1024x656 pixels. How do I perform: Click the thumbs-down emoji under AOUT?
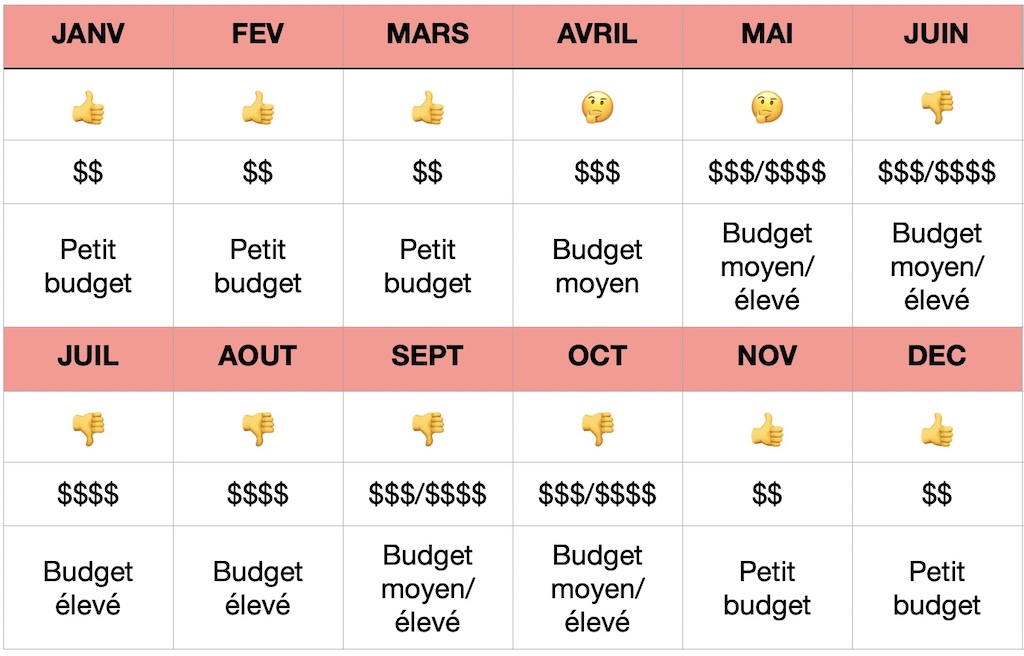258,429
